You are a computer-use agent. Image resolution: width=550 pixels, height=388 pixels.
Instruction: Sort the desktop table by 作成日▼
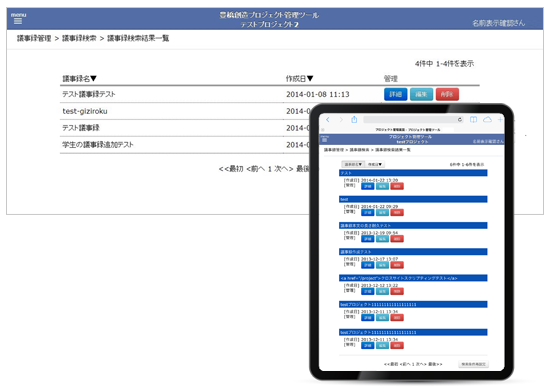(x=299, y=79)
